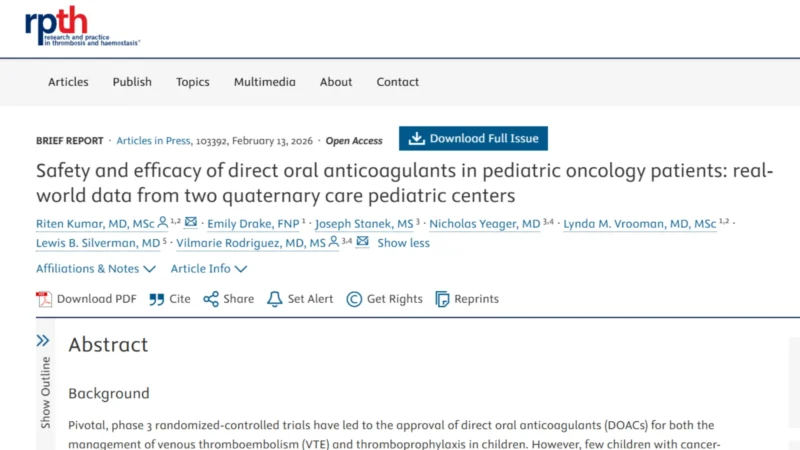Viewport: 800px width, 450px height.
Task: Open the Multimedia menu
Action: coord(265,82)
